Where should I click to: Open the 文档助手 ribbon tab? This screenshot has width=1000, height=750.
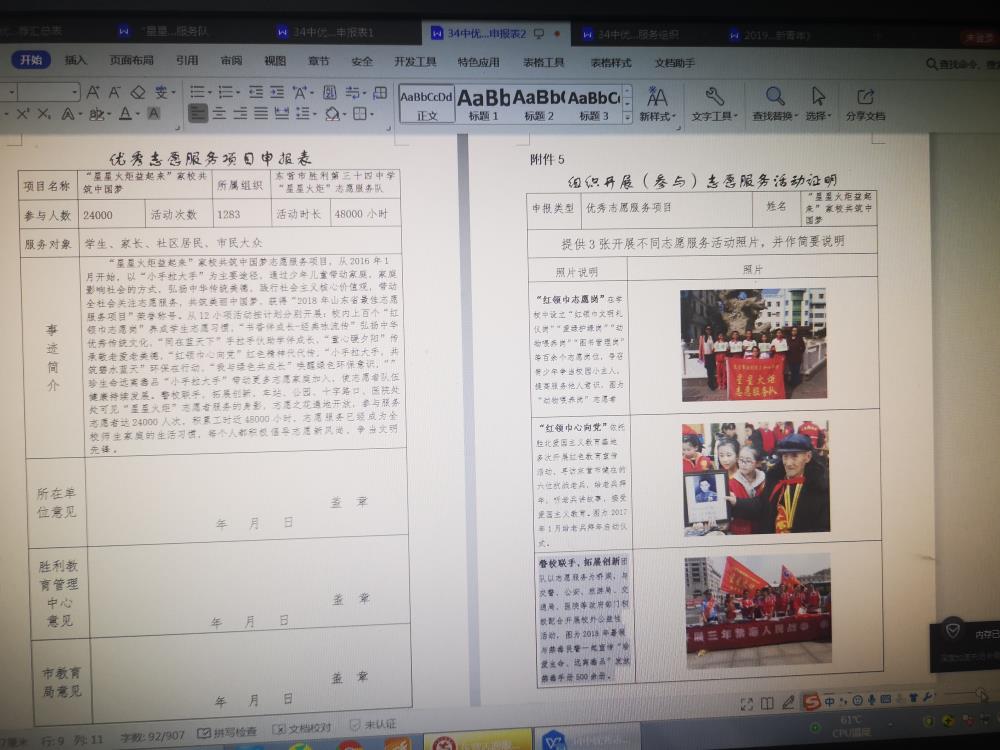(674, 63)
